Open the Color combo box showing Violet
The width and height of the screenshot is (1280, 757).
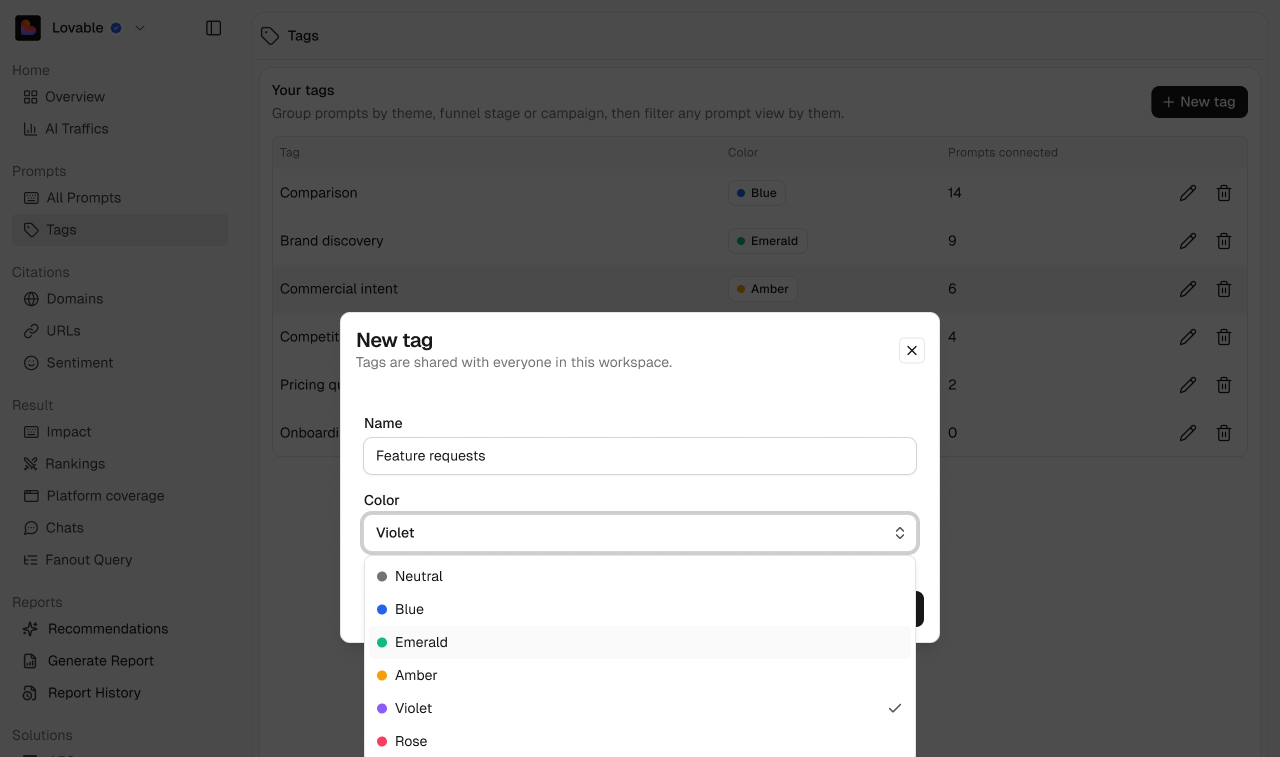(640, 533)
